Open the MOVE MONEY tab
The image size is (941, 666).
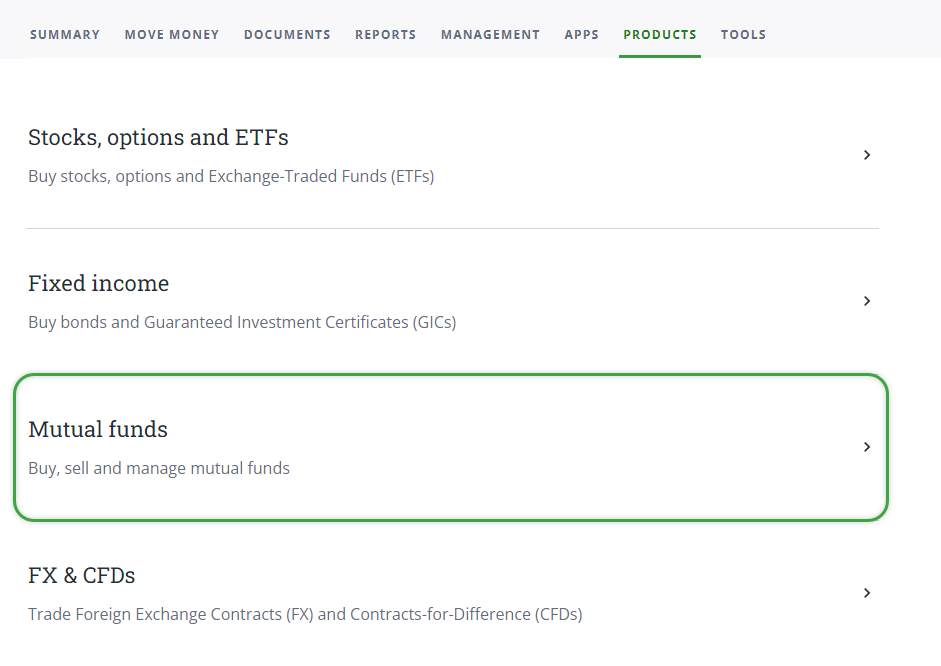(x=171, y=34)
